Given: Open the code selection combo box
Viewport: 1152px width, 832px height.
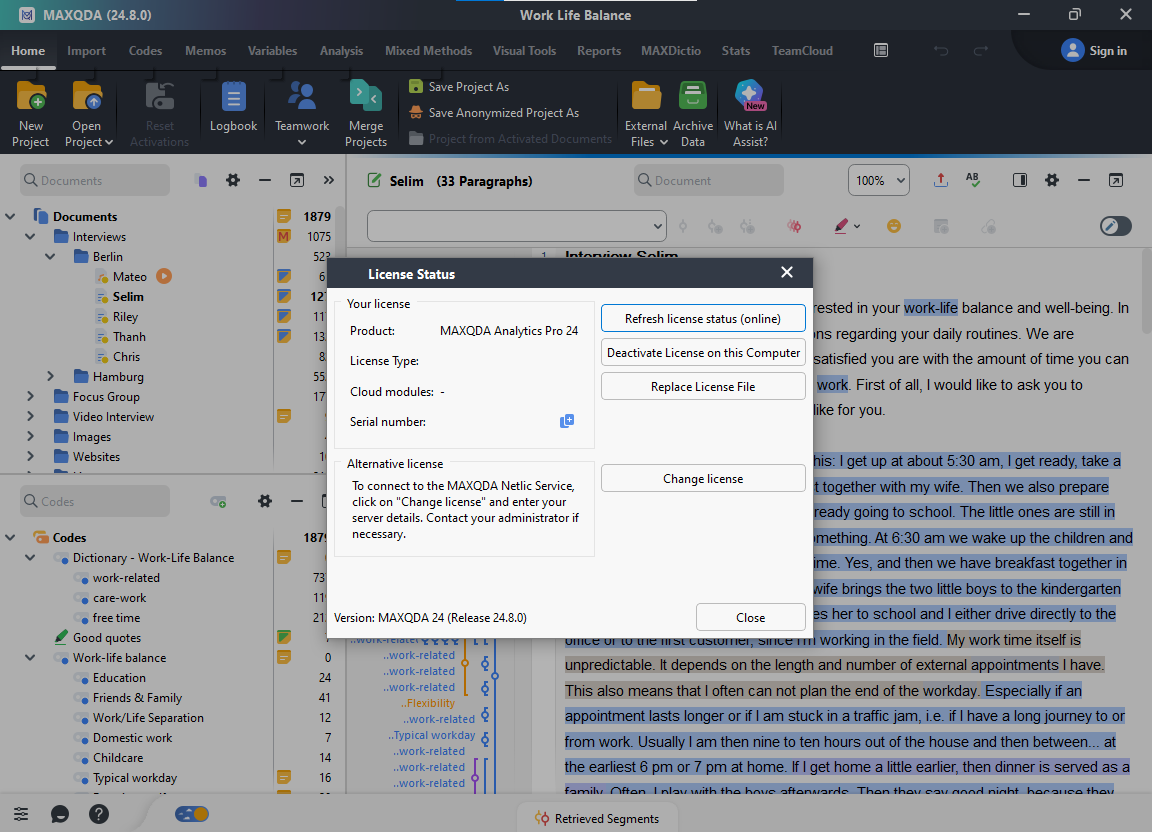Looking at the screenshot, I should point(516,226).
